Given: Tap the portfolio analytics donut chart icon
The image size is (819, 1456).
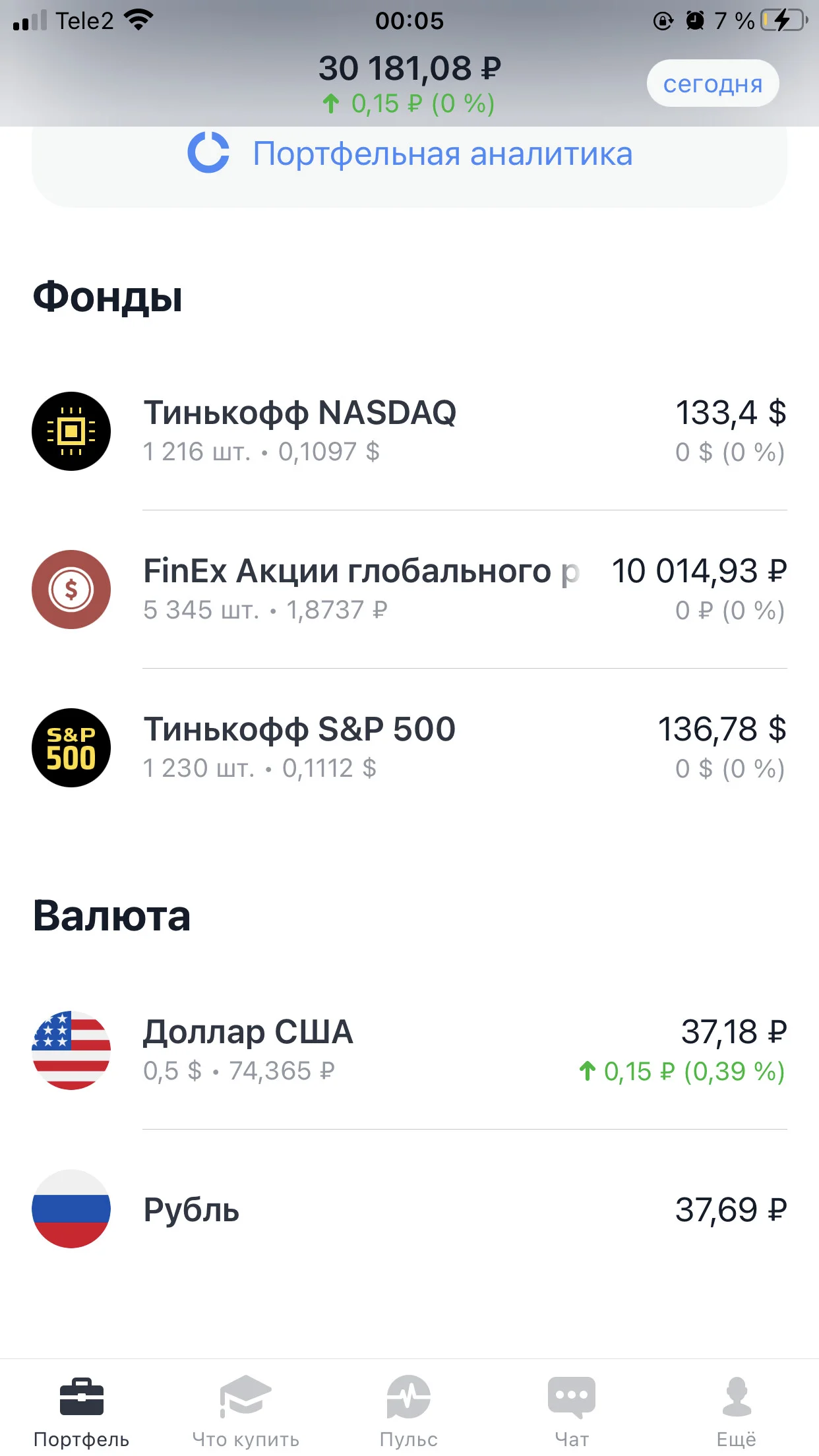Looking at the screenshot, I should click(208, 153).
